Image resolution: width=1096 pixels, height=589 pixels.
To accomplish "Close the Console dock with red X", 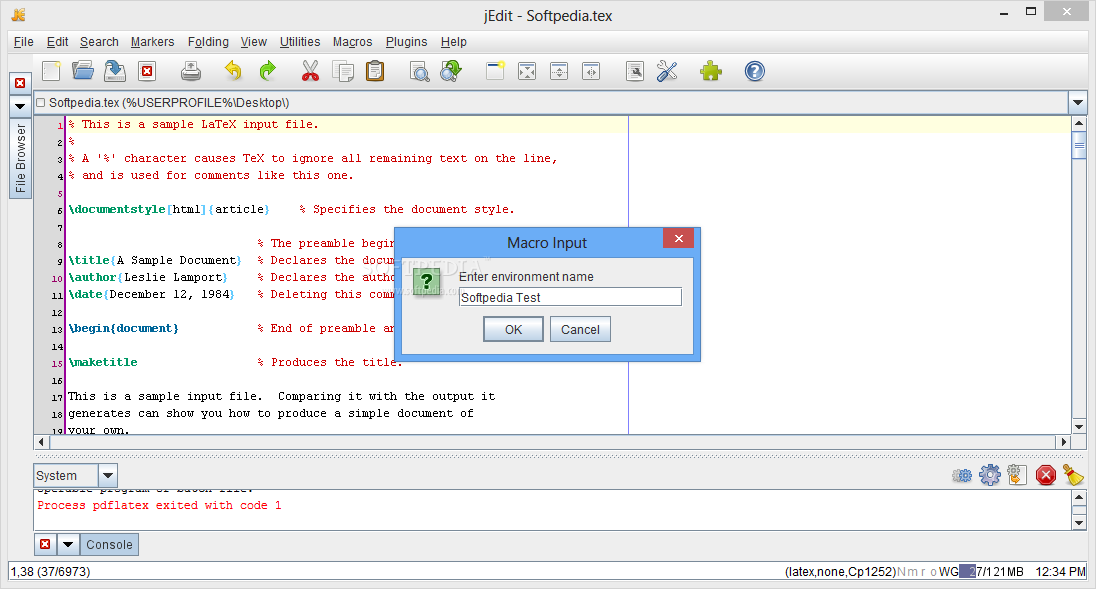I will tap(45, 544).
